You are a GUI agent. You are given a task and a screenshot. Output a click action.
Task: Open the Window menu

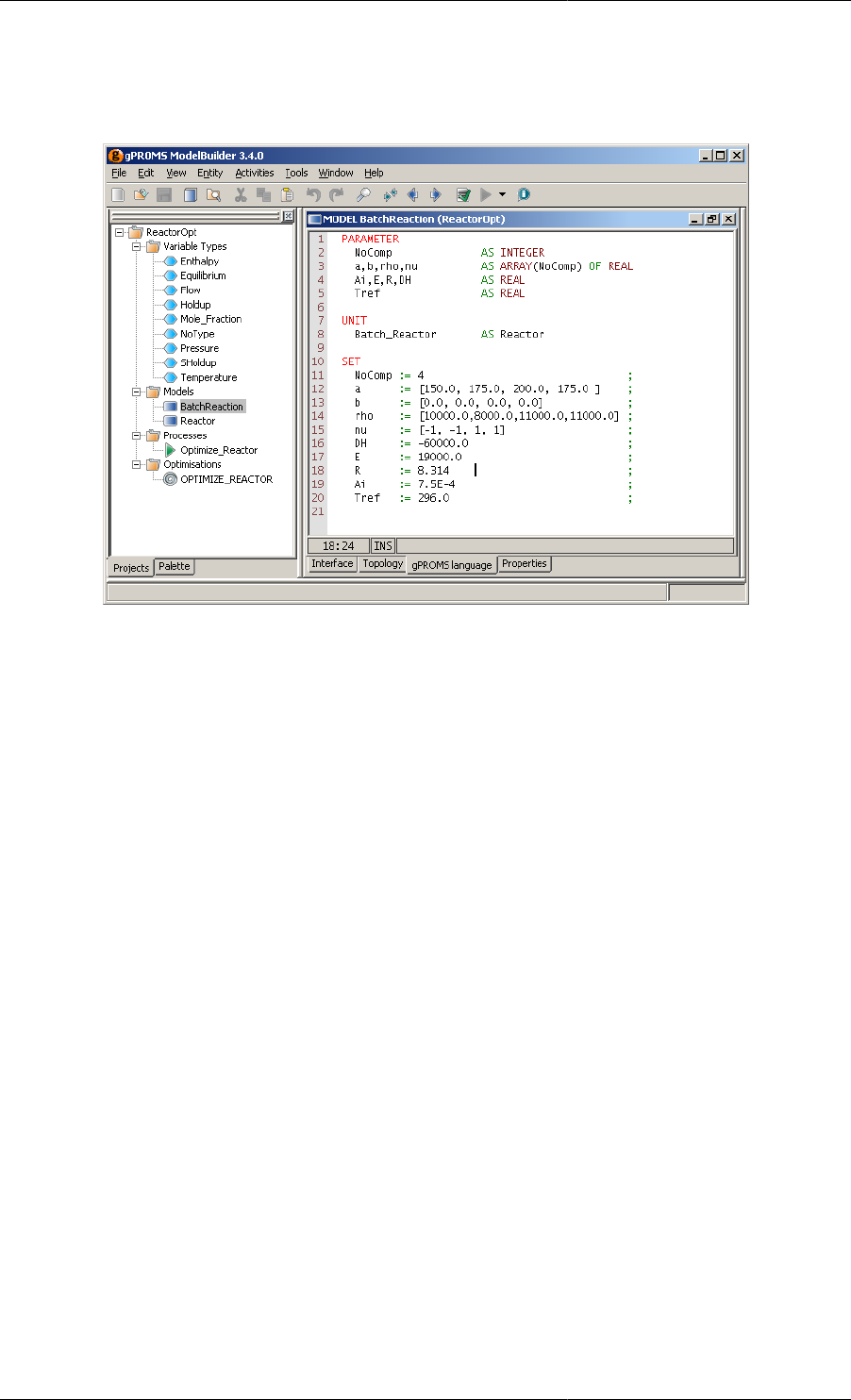pyautogui.click(x=336, y=174)
